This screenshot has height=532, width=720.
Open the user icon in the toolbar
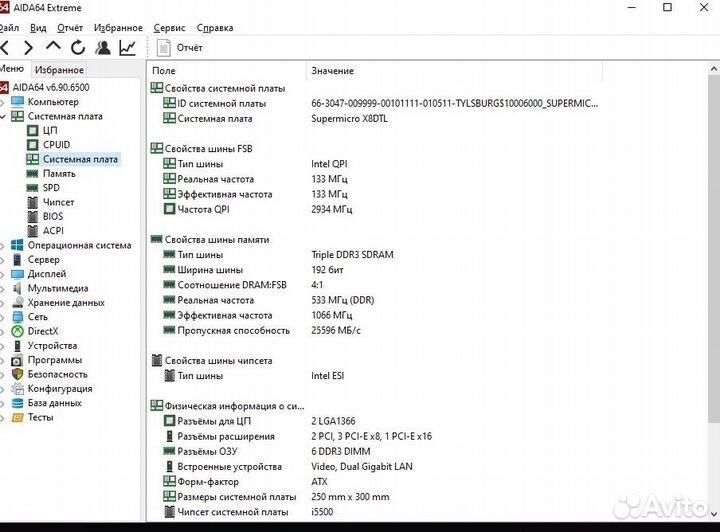click(103, 47)
